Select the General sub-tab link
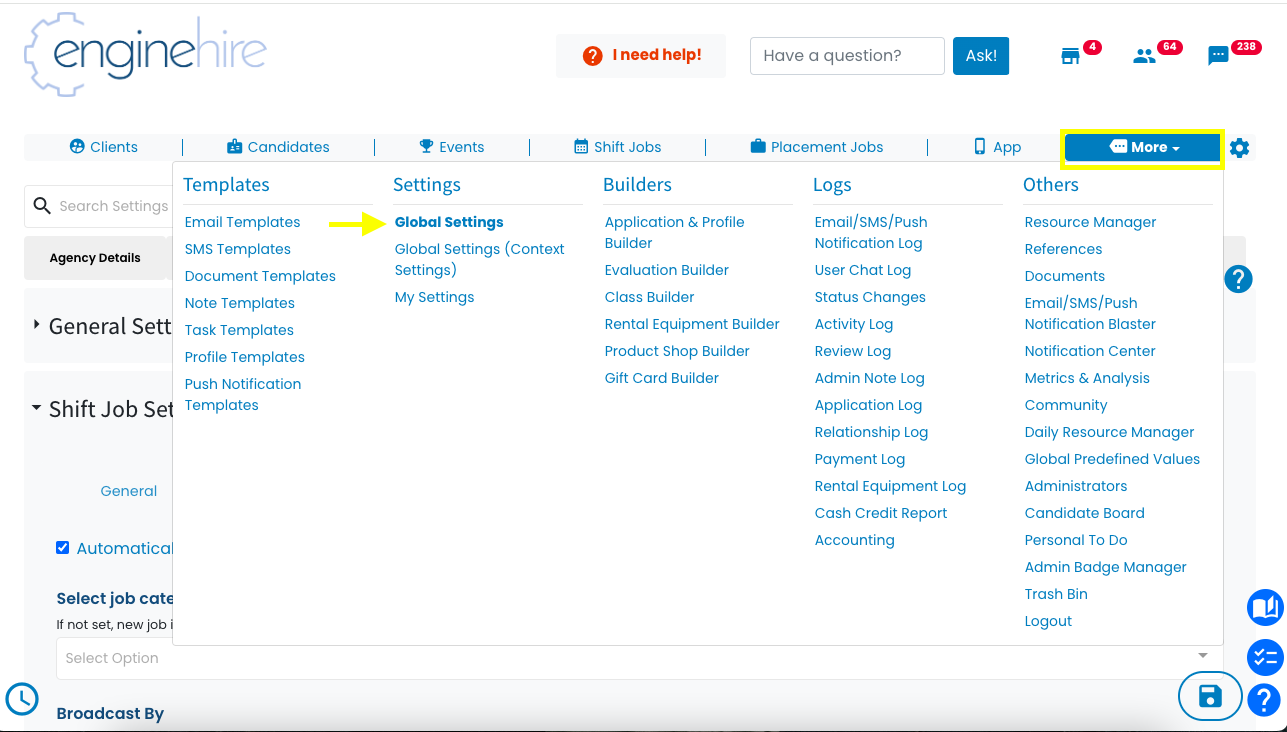1287x732 pixels. pyautogui.click(x=129, y=491)
